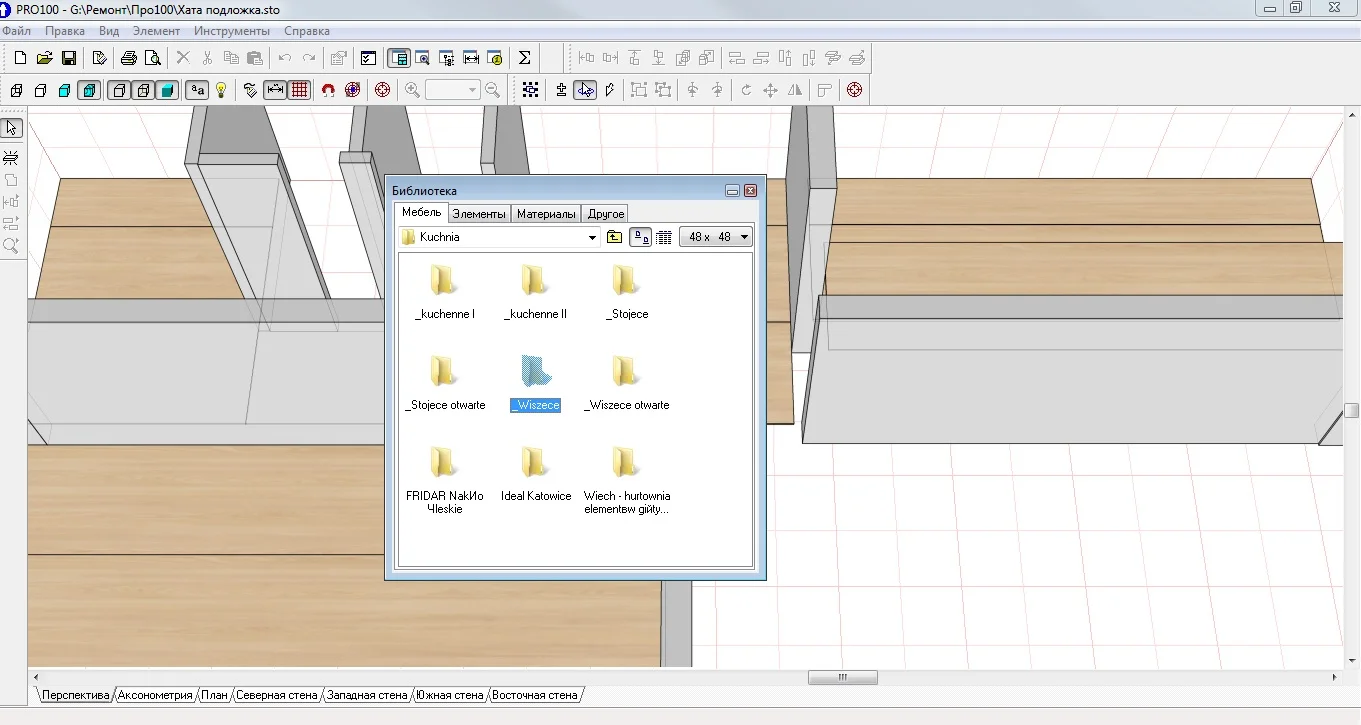The width and height of the screenshot is (1361, 725).
Task: Expand the Kuchnia folder dropdown
Action: 593,237
